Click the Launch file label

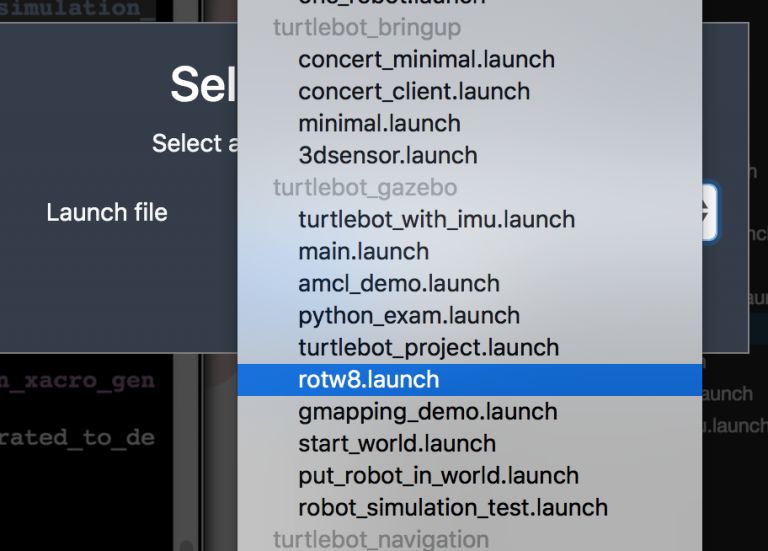tap(107, 213)
